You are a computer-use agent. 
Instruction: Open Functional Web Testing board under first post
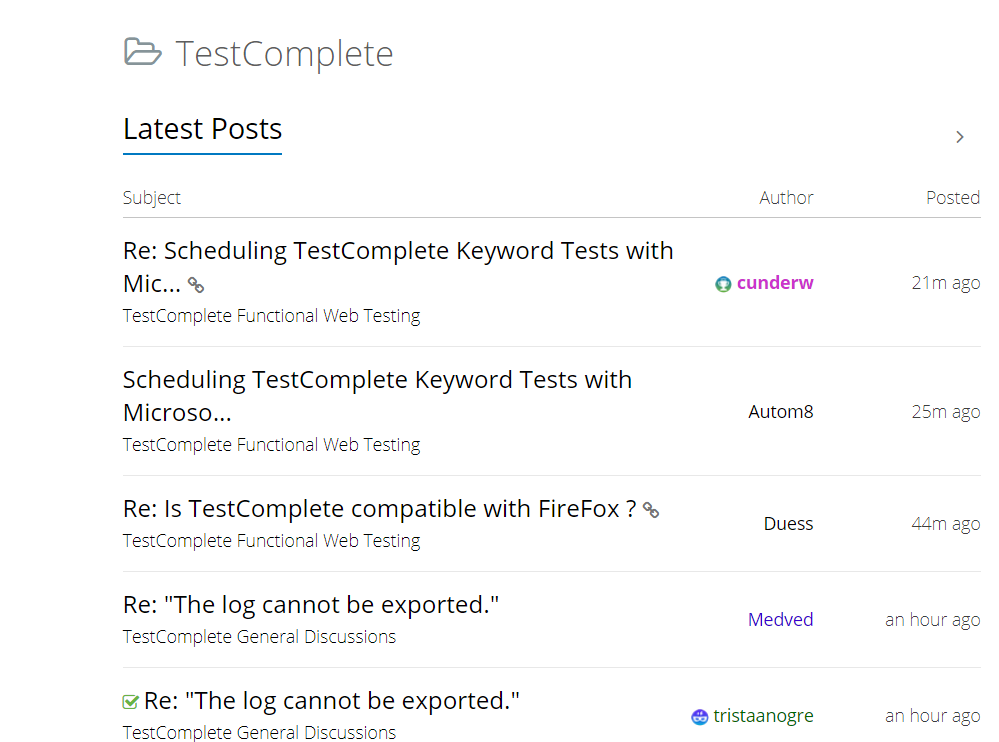click(271, 316)
